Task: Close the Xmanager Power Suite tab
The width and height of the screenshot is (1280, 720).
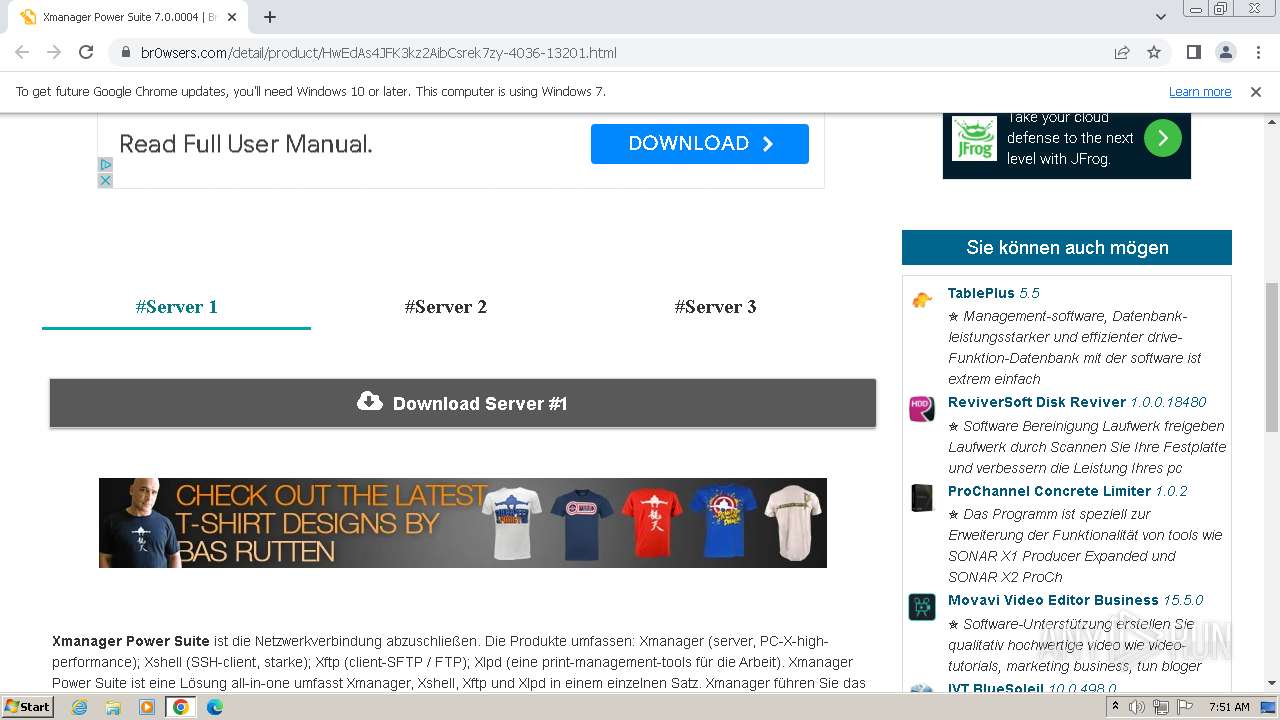Action: coord(232,17)
